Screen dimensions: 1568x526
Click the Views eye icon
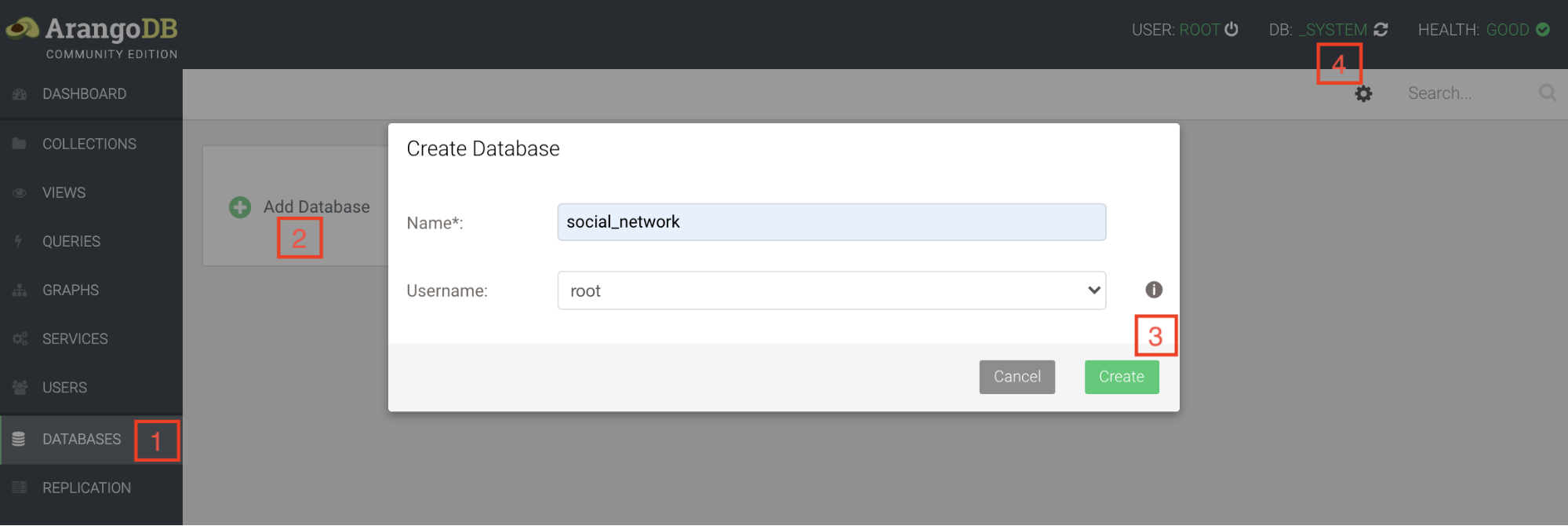pos(20,192)
